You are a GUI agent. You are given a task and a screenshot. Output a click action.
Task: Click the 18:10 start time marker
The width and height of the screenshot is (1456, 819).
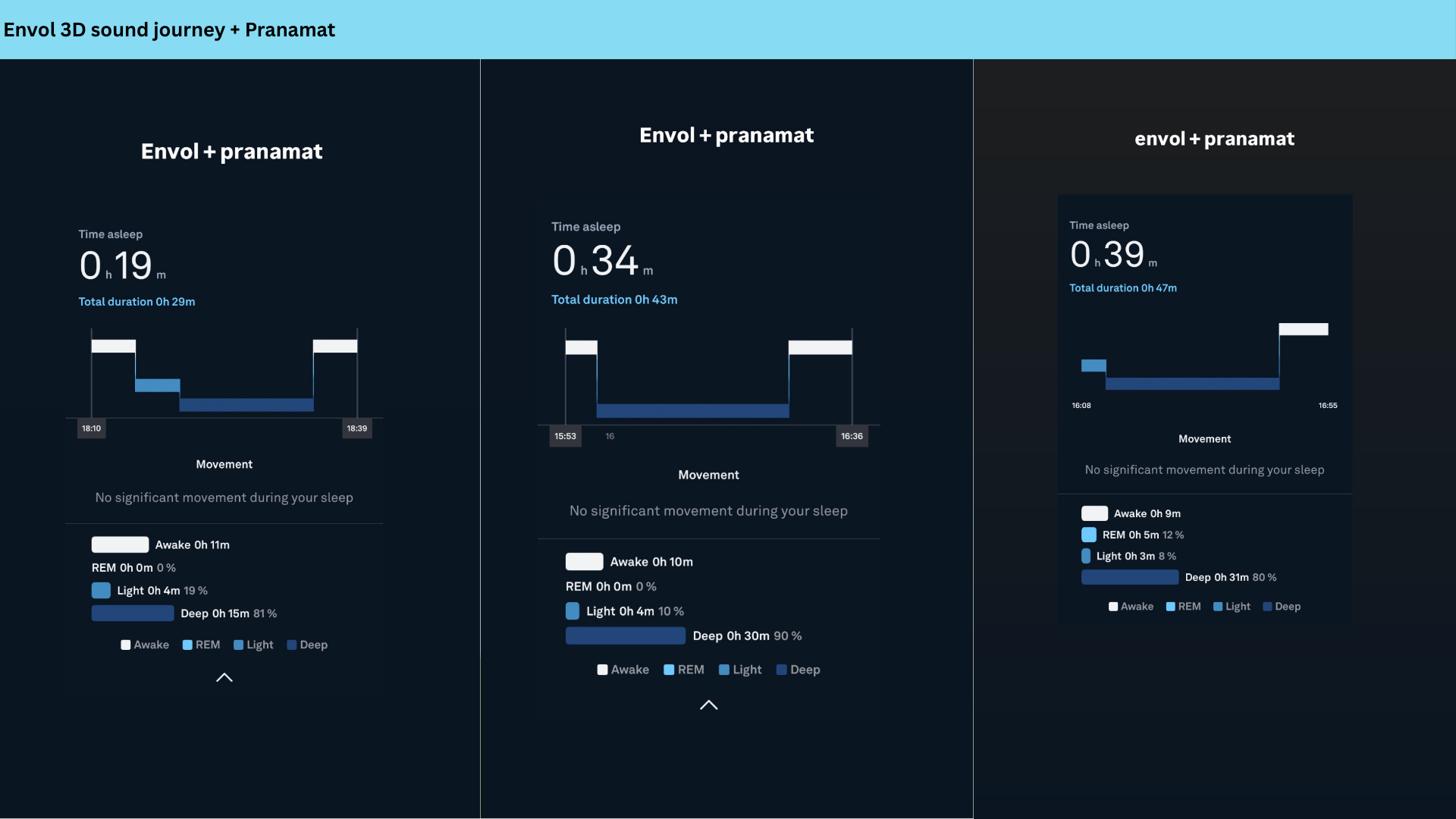[x=91, y=428]
